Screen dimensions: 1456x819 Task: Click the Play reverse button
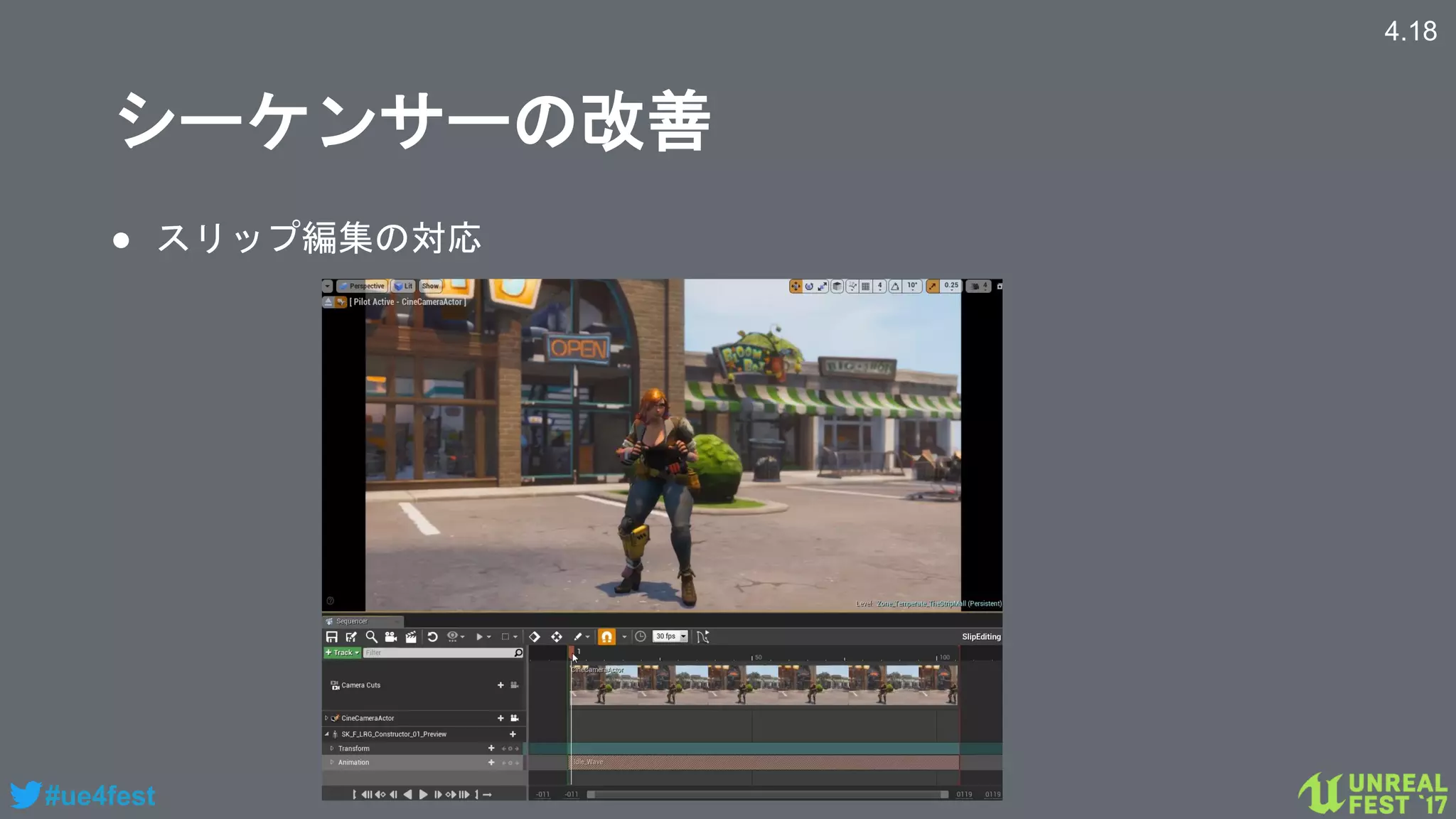click(408, 795)
